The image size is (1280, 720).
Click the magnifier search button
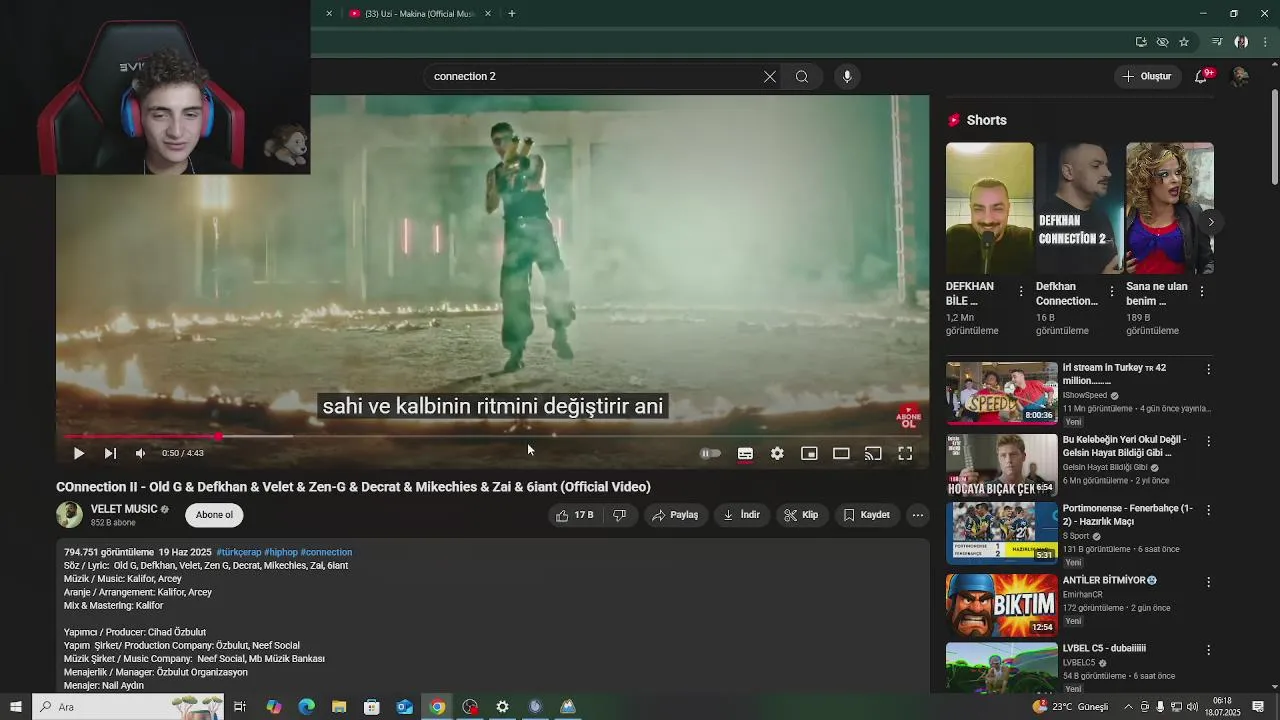pos(802,76)
